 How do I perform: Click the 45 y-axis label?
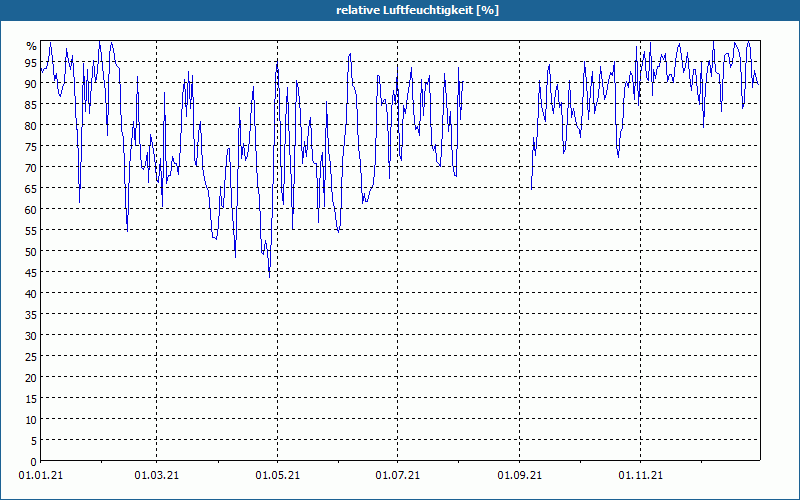(x=31, y=272)
